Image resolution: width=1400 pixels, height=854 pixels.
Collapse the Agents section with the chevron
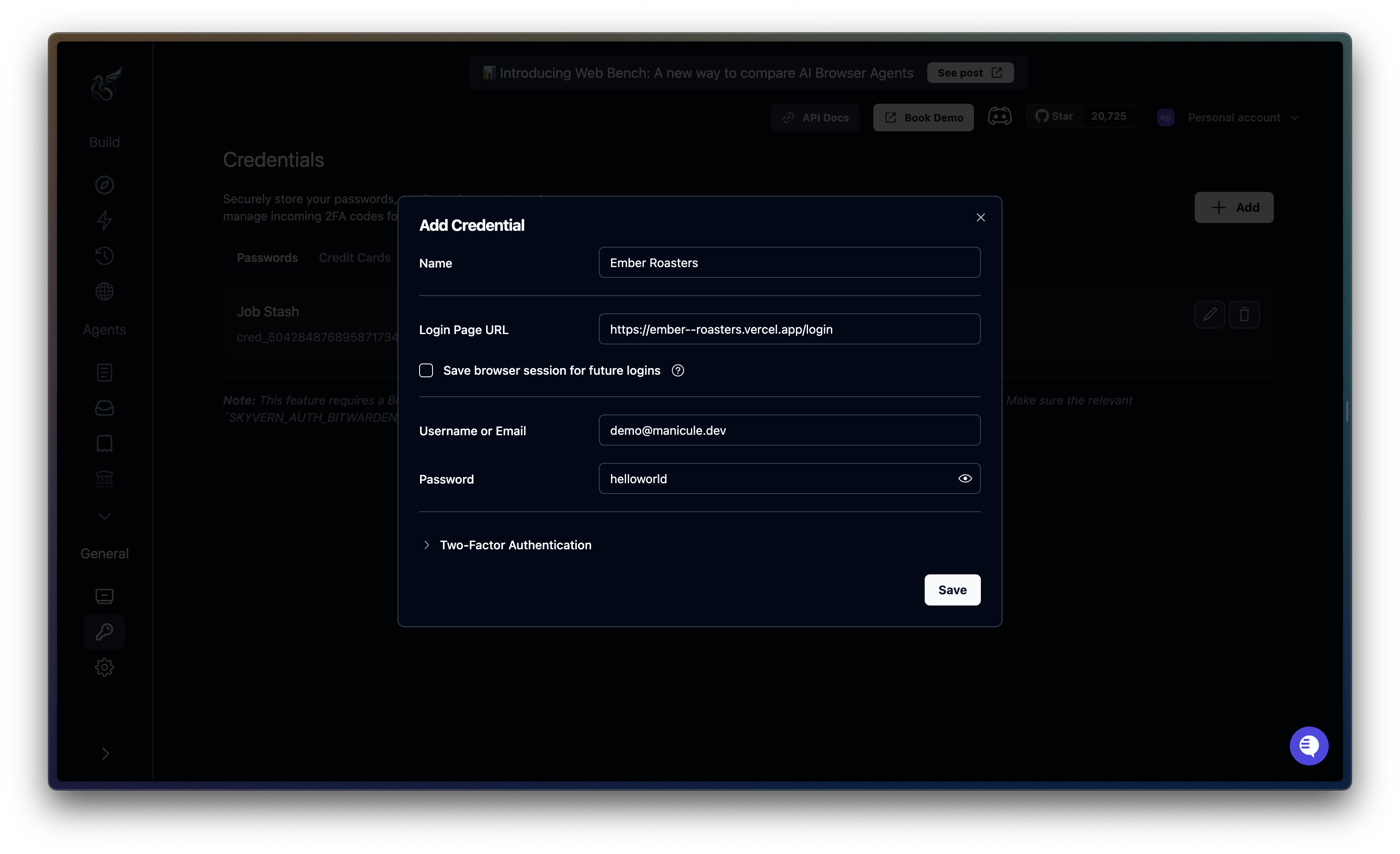tap(105, 516)
